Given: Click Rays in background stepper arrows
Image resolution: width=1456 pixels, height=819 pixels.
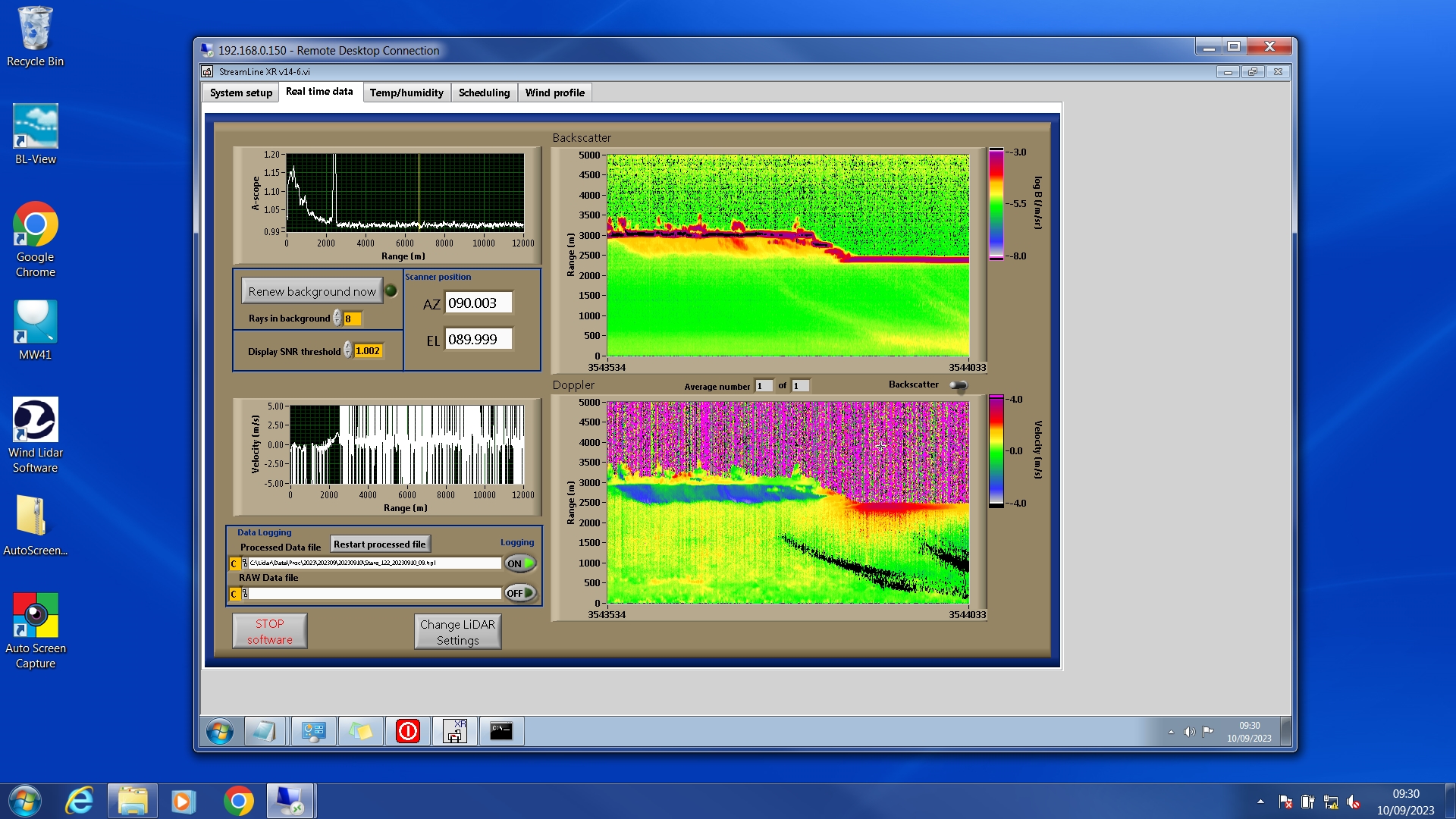Looking at the screenshot, I should coord(337,318).
